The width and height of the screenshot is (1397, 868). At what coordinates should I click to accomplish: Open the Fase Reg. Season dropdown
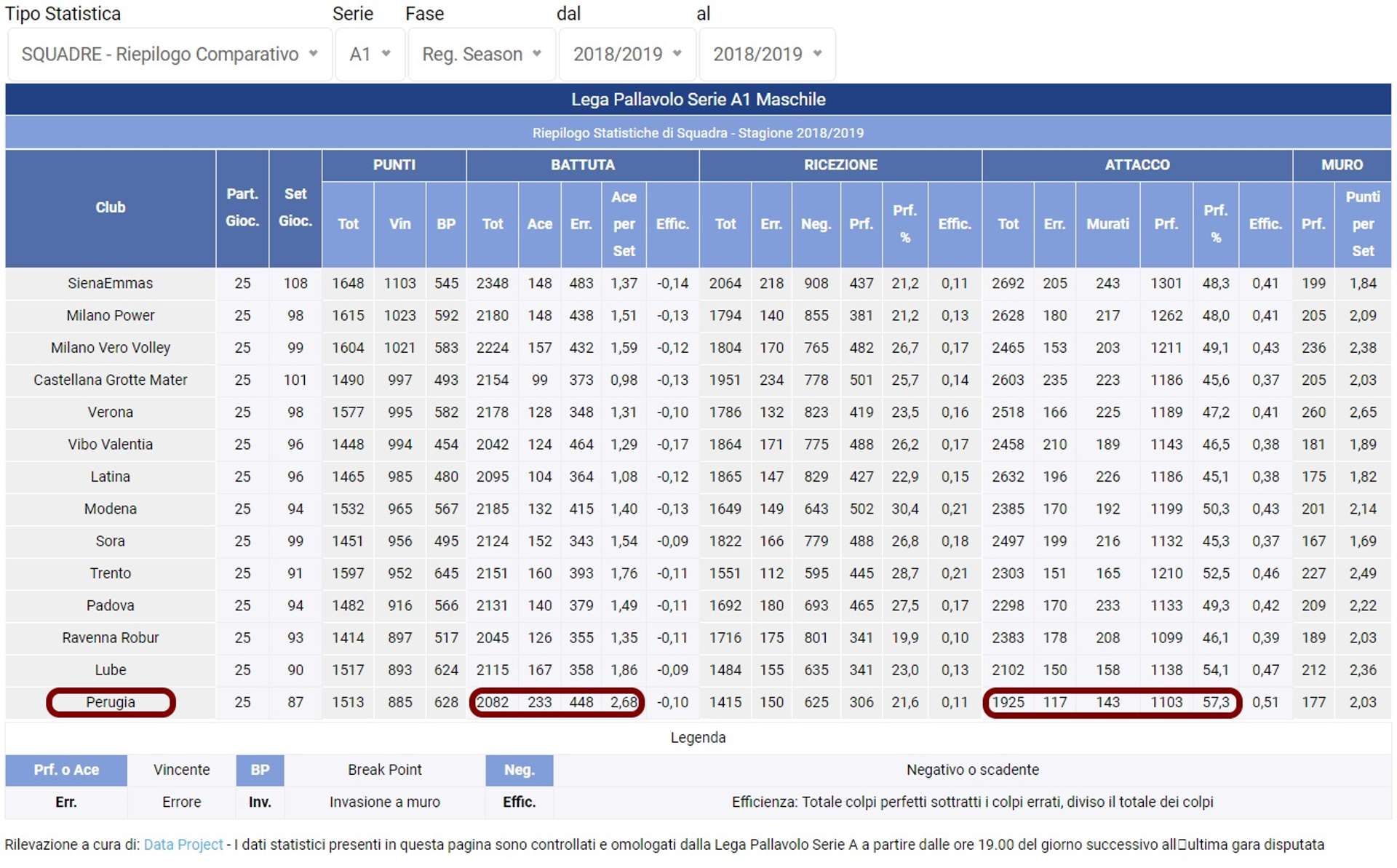click(482, 55)
